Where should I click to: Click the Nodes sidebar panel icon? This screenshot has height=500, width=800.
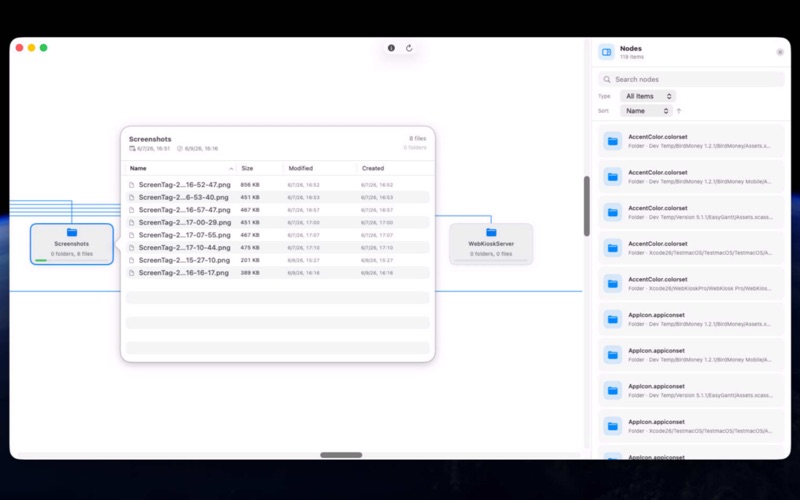click(x=607, y=52)
